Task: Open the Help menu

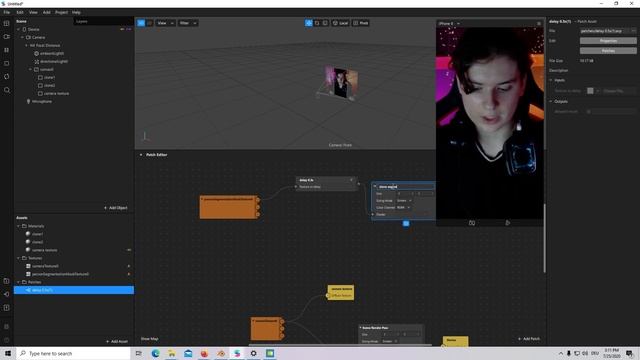Action: (x=76, y=12)
